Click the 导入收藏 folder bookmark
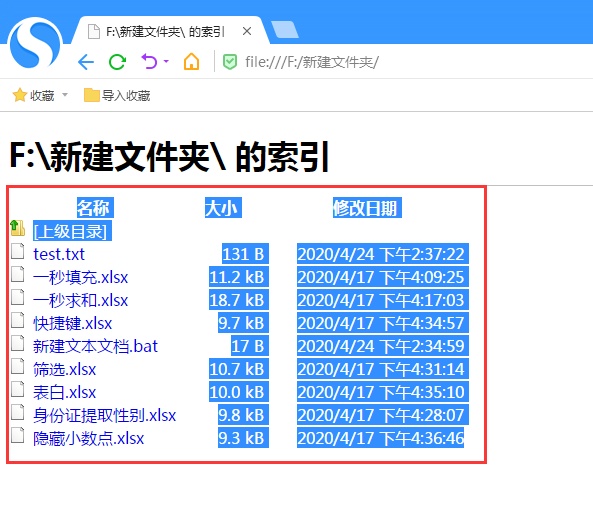The width and height of the screenshot is (593, 523). [117, 95]
